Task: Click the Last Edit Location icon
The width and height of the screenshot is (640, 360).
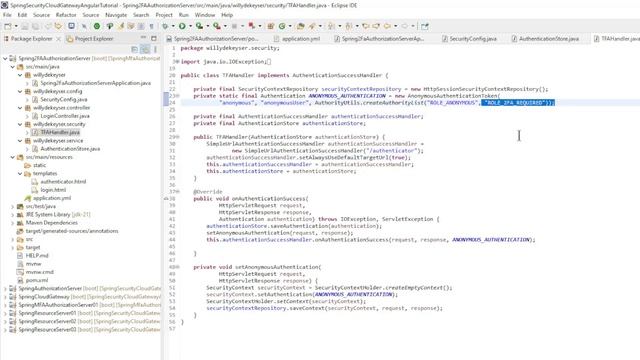Action: pos(365,26)
